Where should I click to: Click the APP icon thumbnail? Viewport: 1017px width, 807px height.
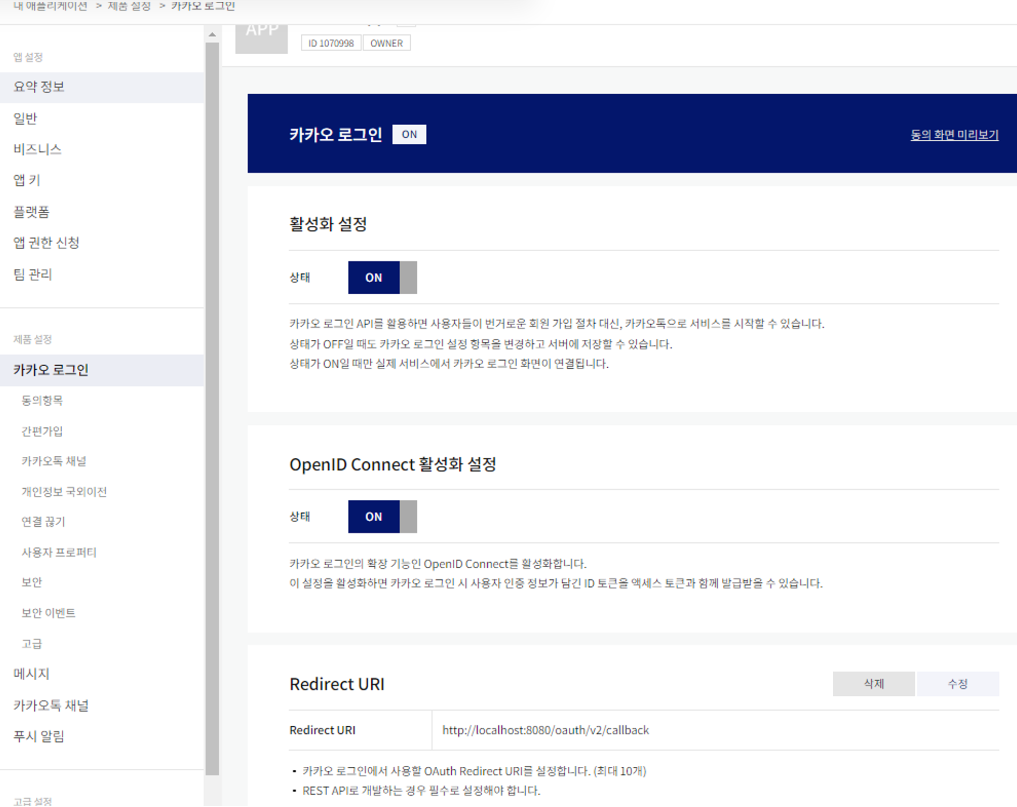click(x=261, y=38)
